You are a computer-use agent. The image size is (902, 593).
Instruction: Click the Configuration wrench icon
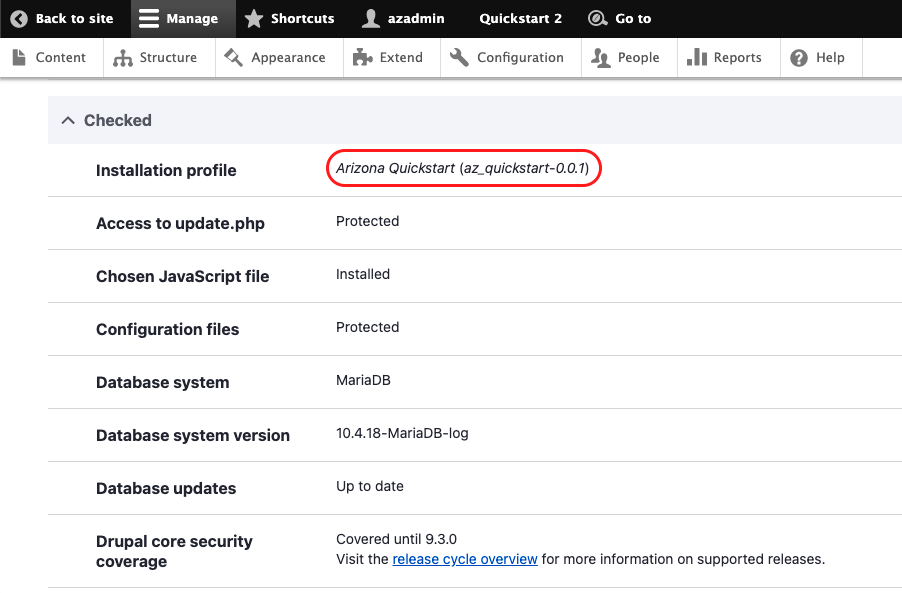459,58
